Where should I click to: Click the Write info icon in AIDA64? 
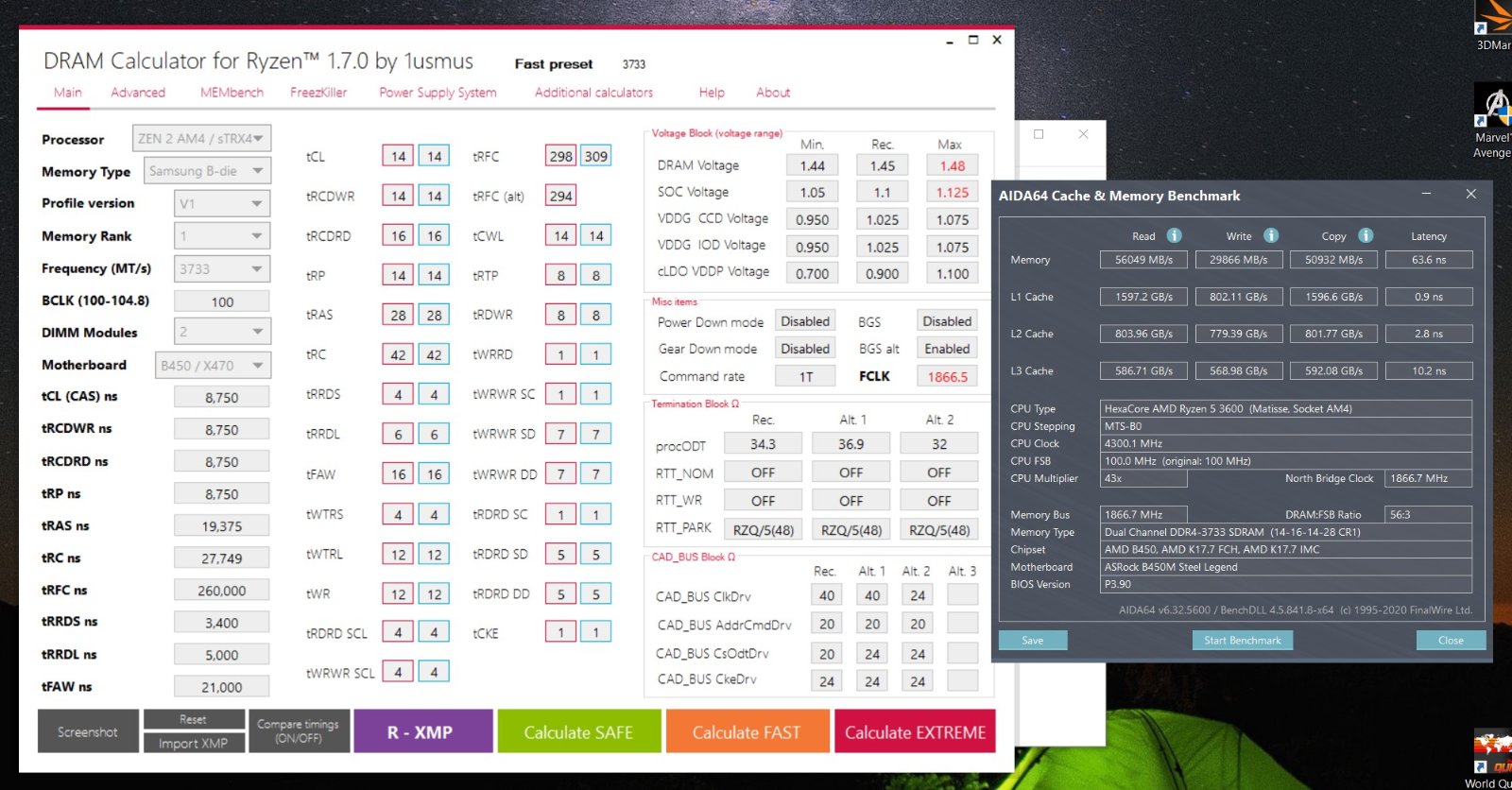[x=1271, y=235]
